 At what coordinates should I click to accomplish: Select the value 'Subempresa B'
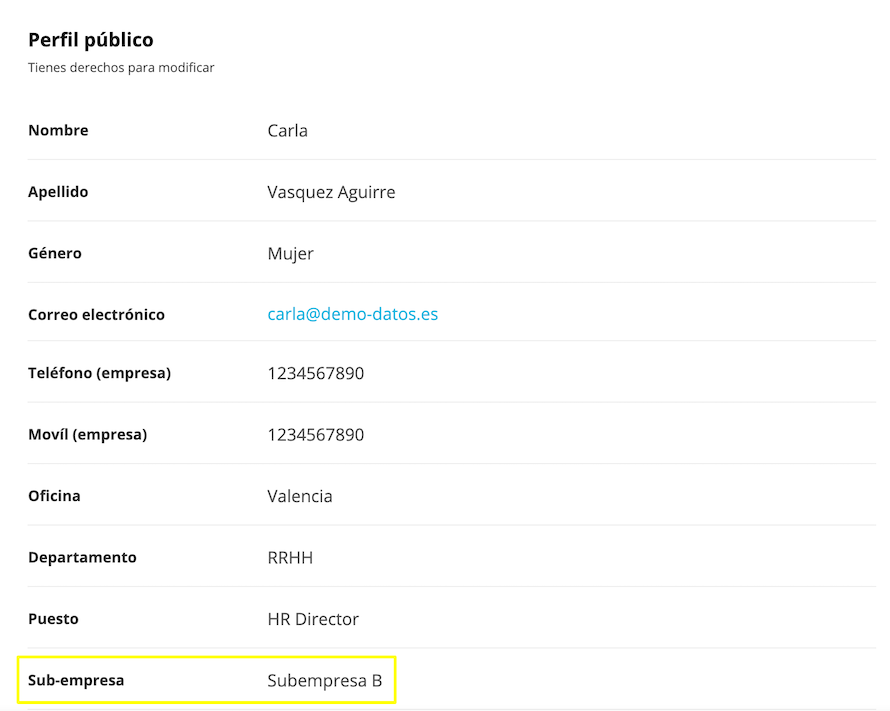coord(325,680)
